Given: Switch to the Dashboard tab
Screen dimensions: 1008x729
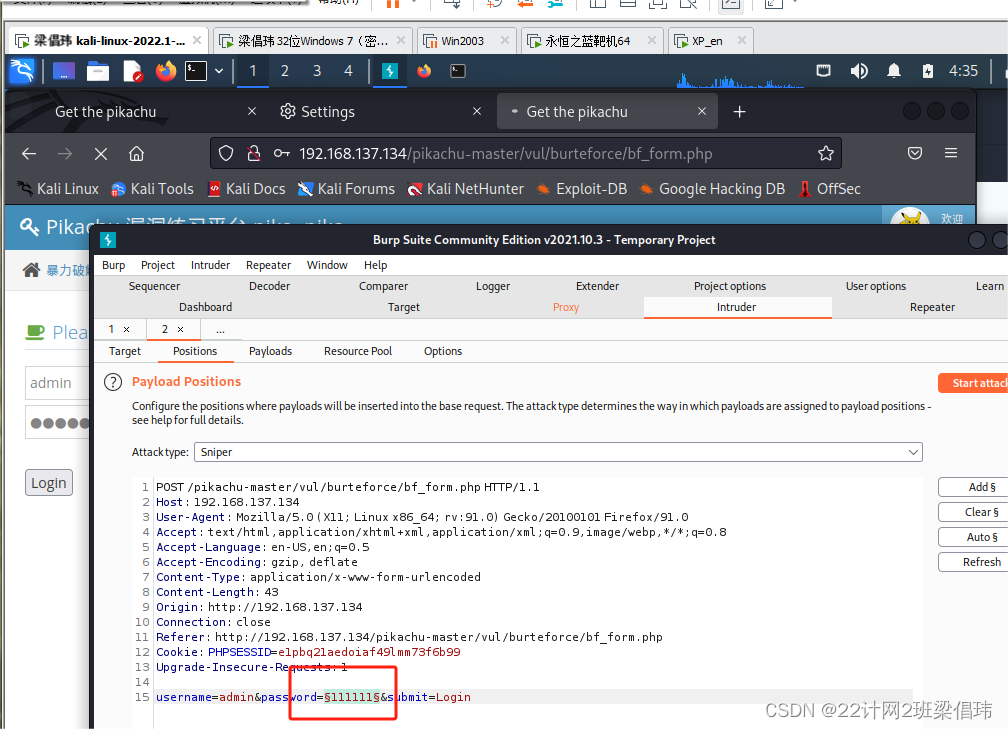Looking at the screenshot, I should (206, 307).
